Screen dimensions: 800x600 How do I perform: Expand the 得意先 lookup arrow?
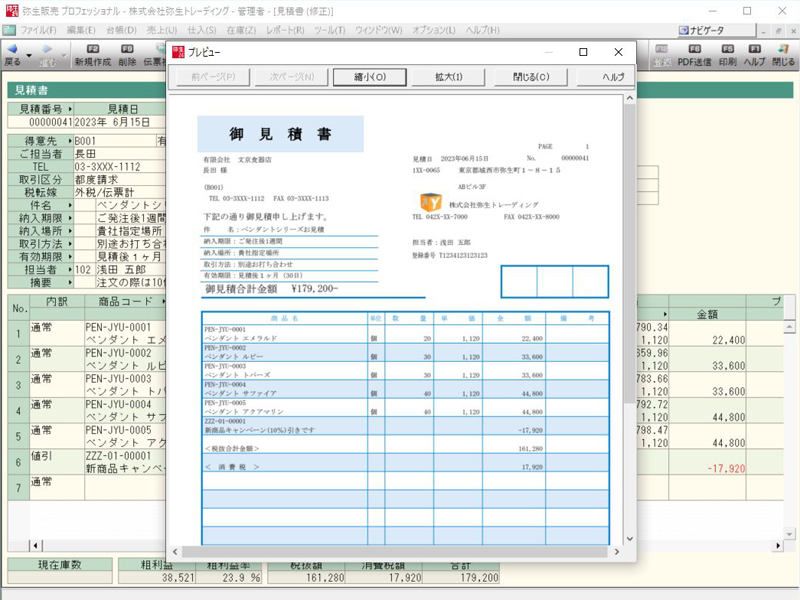(x=70, y=141)
